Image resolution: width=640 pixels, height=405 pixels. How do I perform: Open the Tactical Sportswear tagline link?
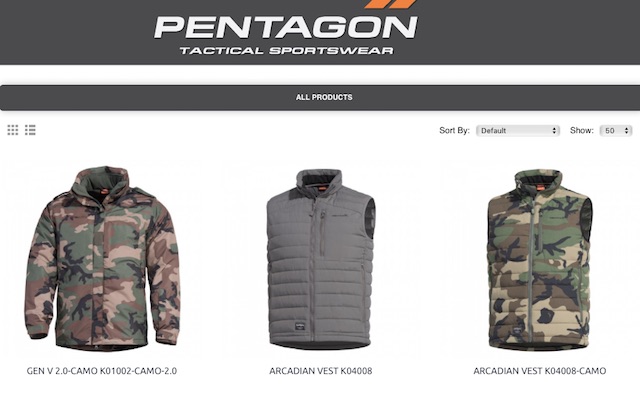click(287, 51)
